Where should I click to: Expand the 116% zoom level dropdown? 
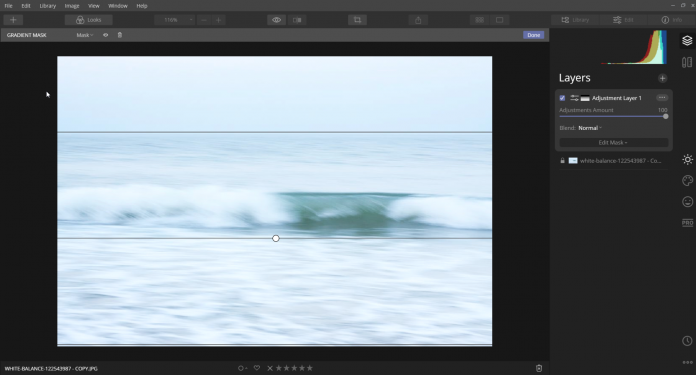click(x=174, y=20)
